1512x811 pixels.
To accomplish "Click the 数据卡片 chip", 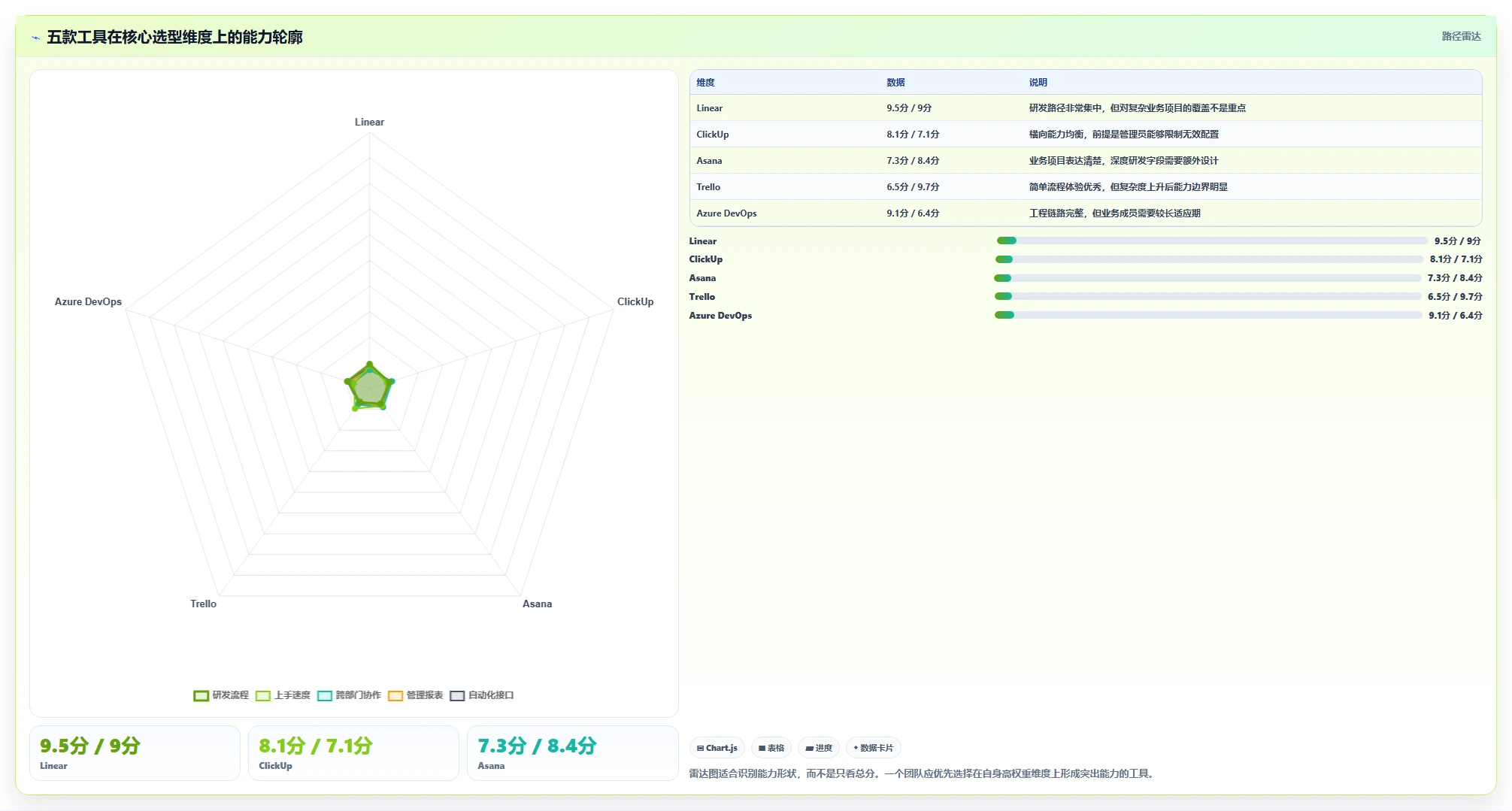I will pos(874,748).
